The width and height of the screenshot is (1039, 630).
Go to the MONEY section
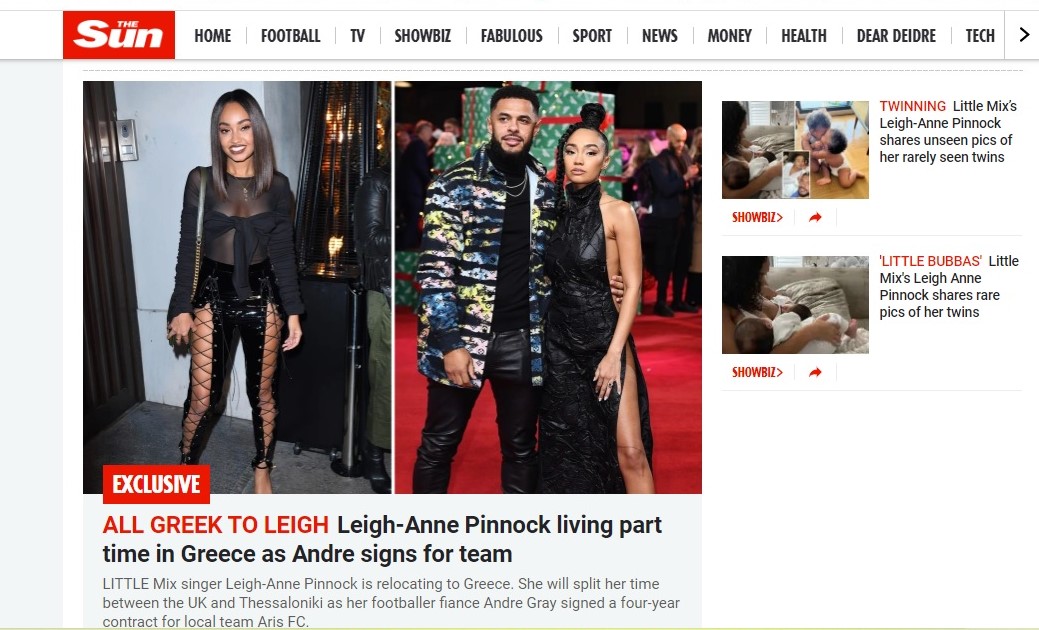click(x=730, y=36)
